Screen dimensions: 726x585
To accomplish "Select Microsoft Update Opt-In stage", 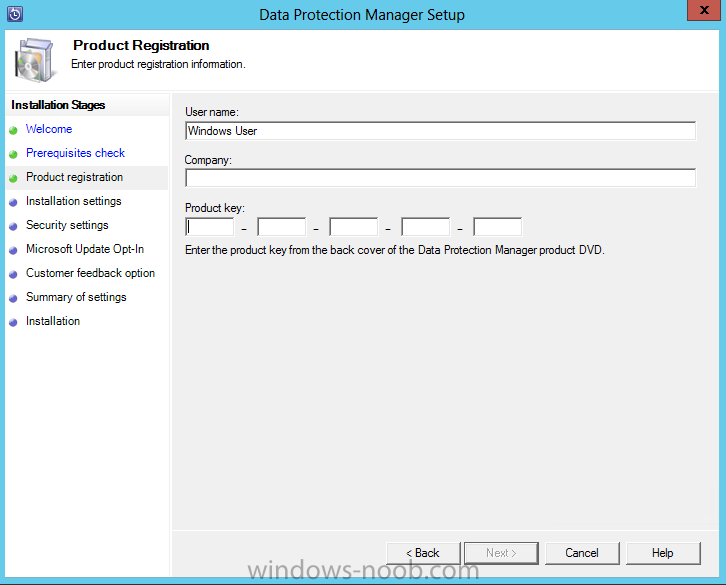I will point(85,249).
